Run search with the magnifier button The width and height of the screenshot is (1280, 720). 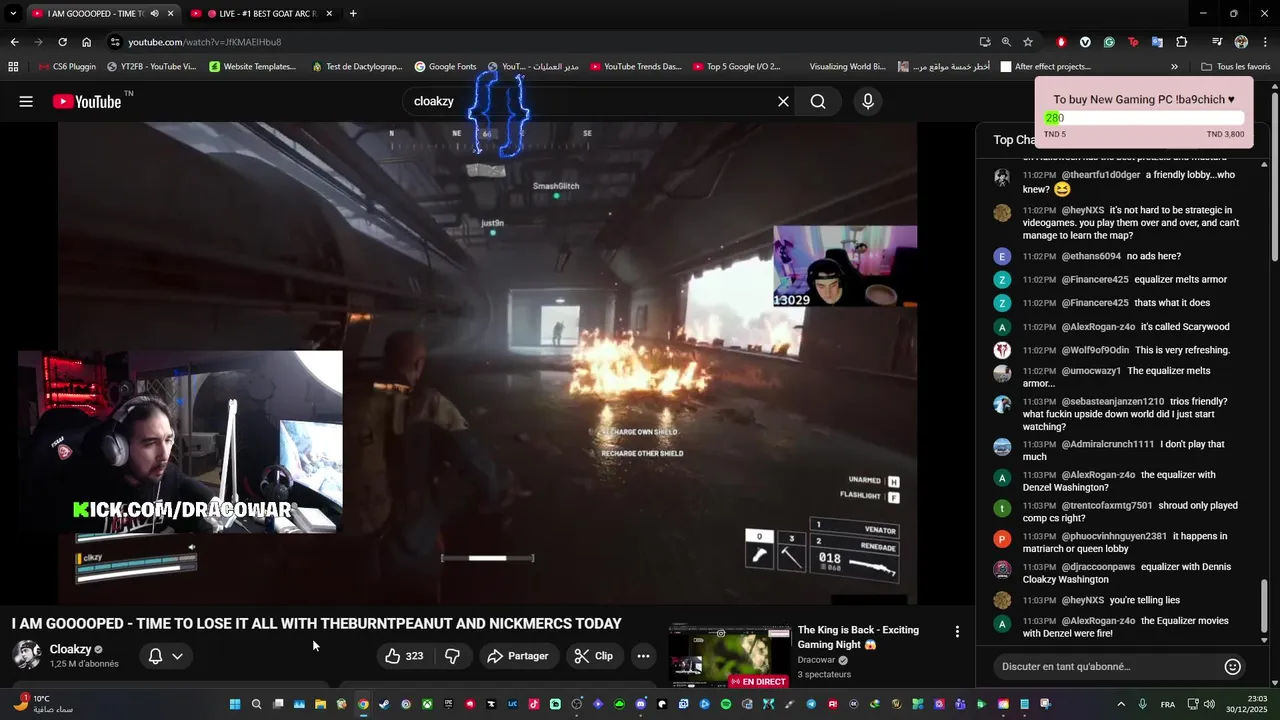(818, 101)
